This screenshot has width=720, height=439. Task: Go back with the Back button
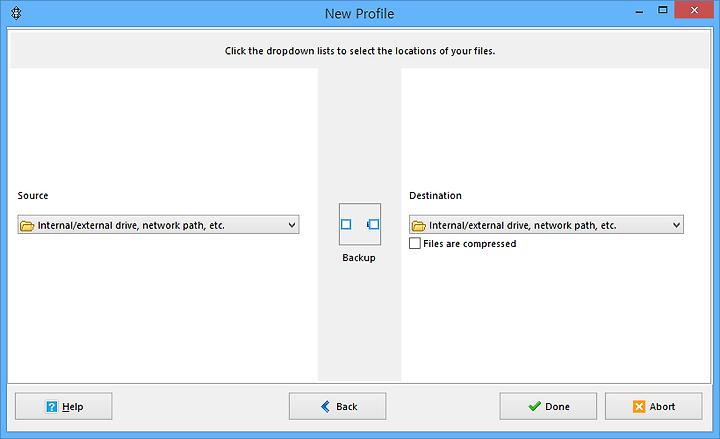(338, 406)
